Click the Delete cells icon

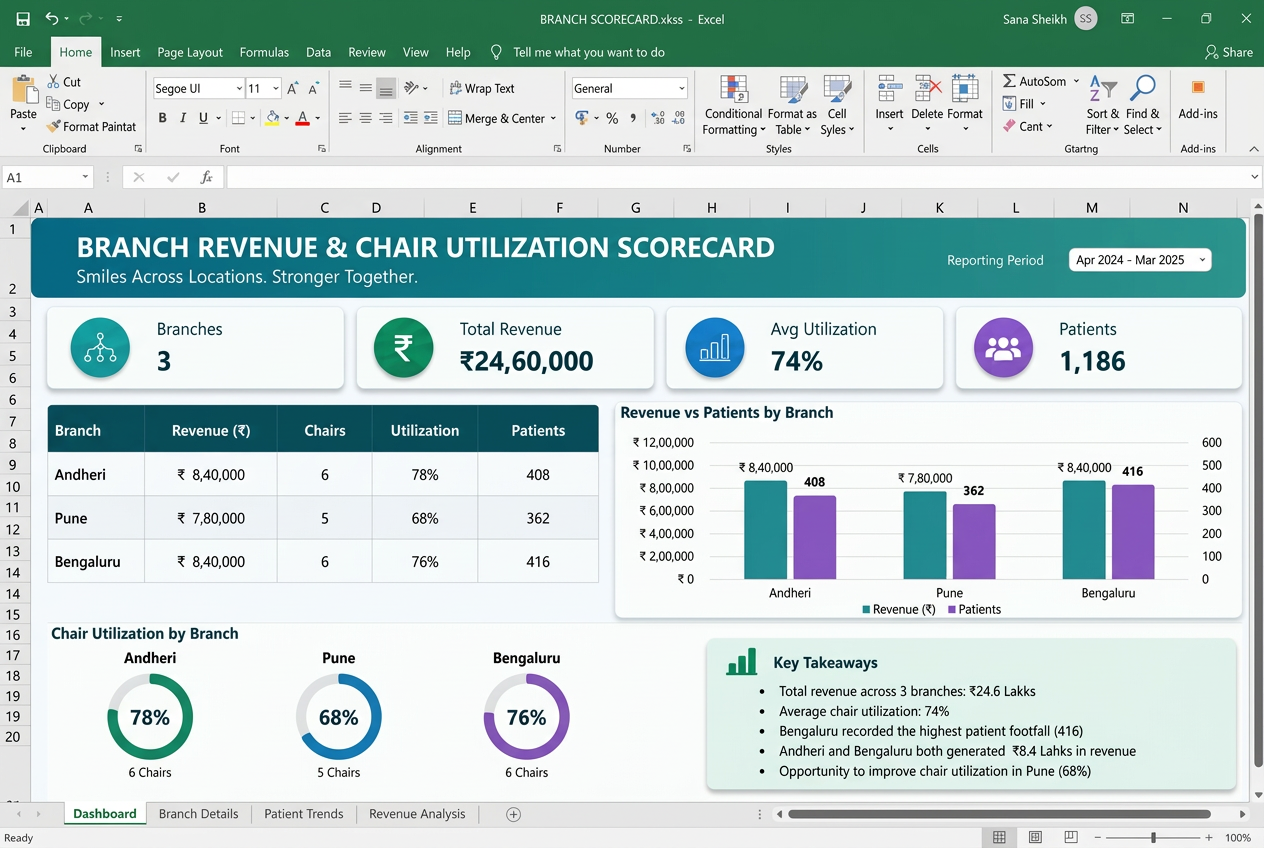pyautogui.click(x=927, y=90)
